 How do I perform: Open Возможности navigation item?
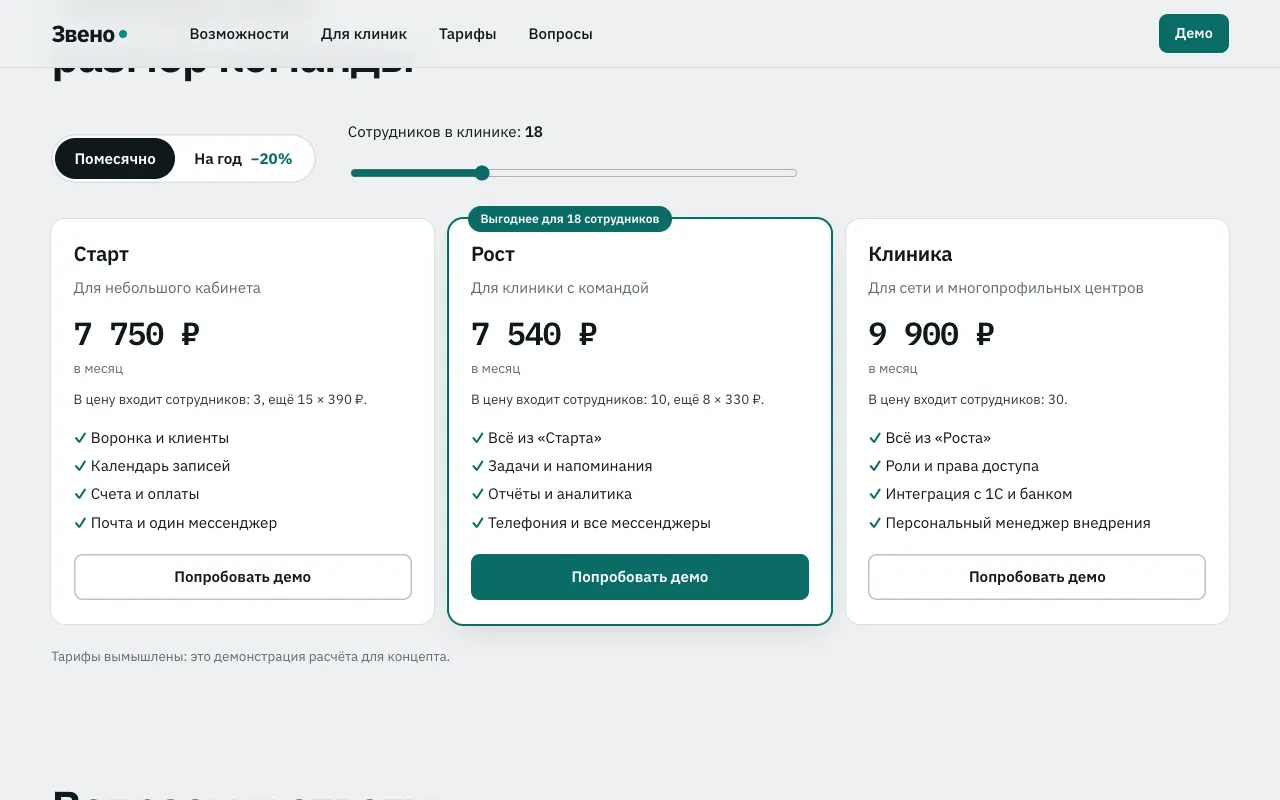pyautogui.click(x=239, y=34)
